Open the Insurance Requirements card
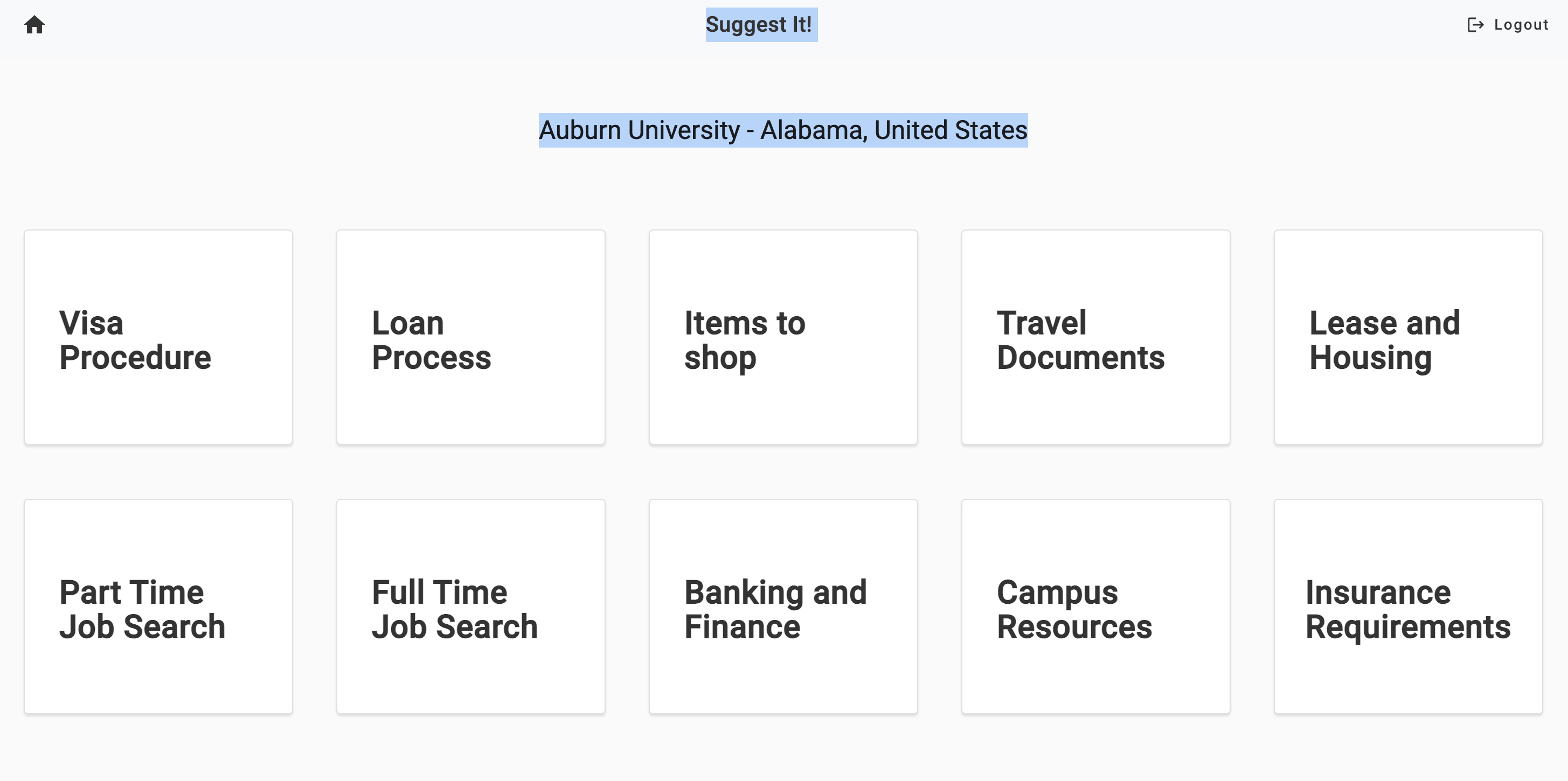1568x781 pixels. tap(1408, 606)
